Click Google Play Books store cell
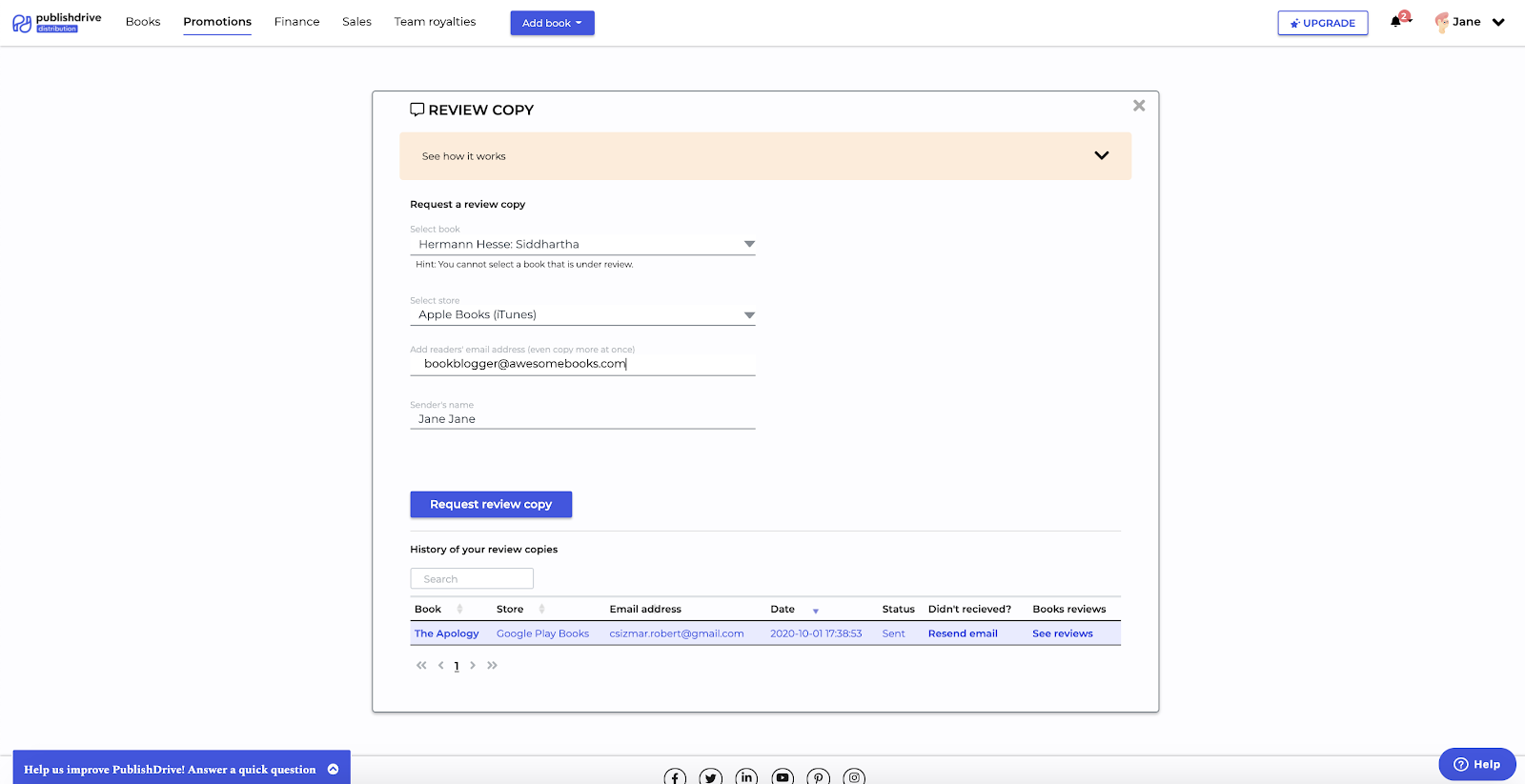Viewport: 1525px width, 784px height. pyautogui.click(x=542, y=633)
